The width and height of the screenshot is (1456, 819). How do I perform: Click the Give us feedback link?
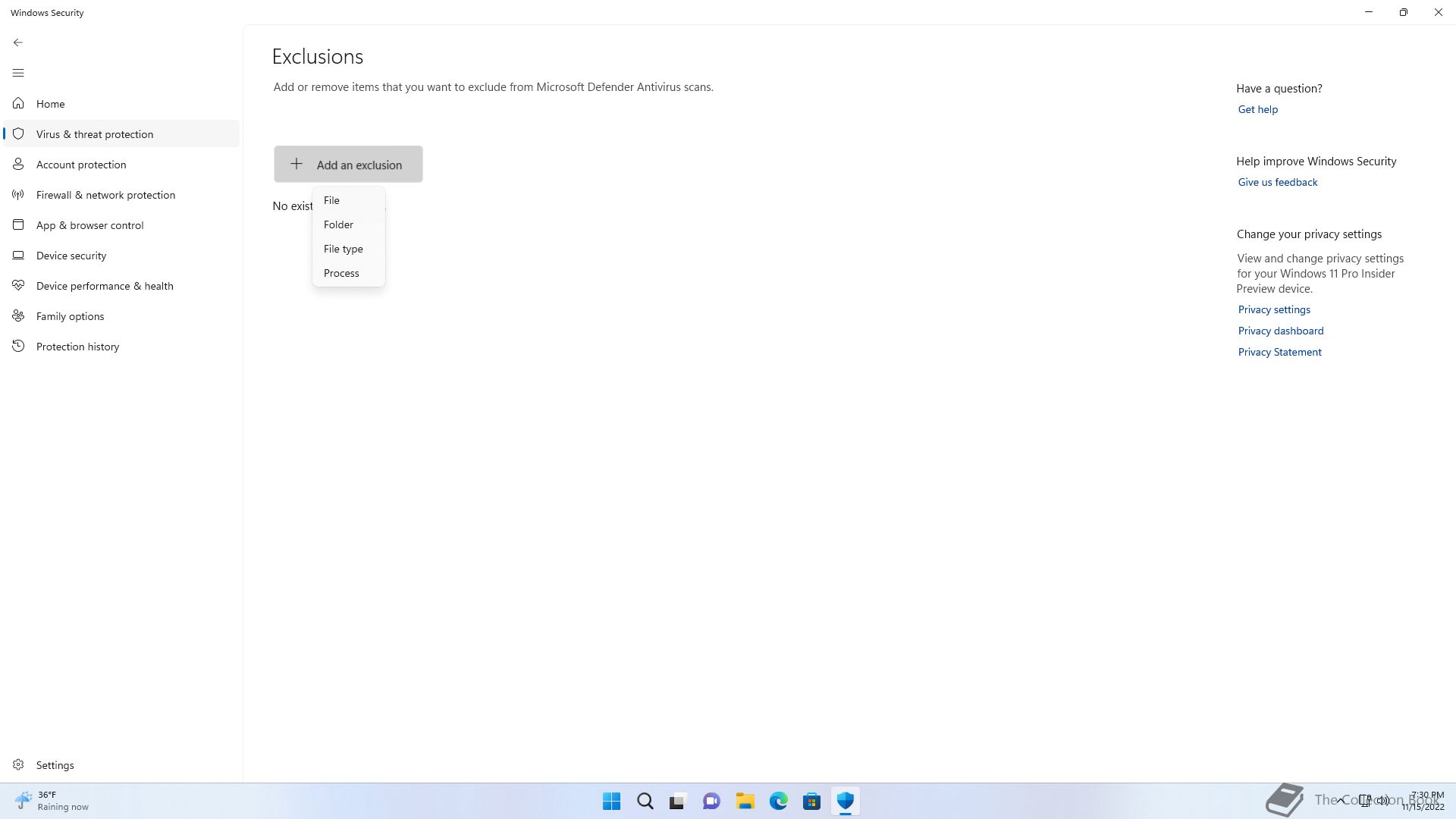pyautogui.click(x=1277, y=182)
